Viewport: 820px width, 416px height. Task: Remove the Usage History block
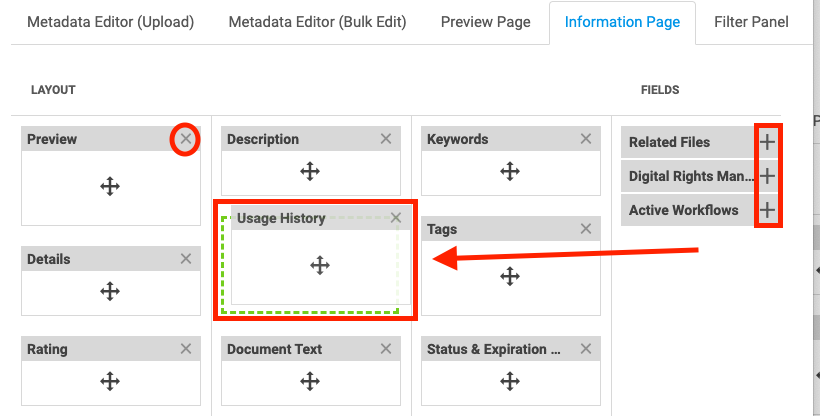396,218
